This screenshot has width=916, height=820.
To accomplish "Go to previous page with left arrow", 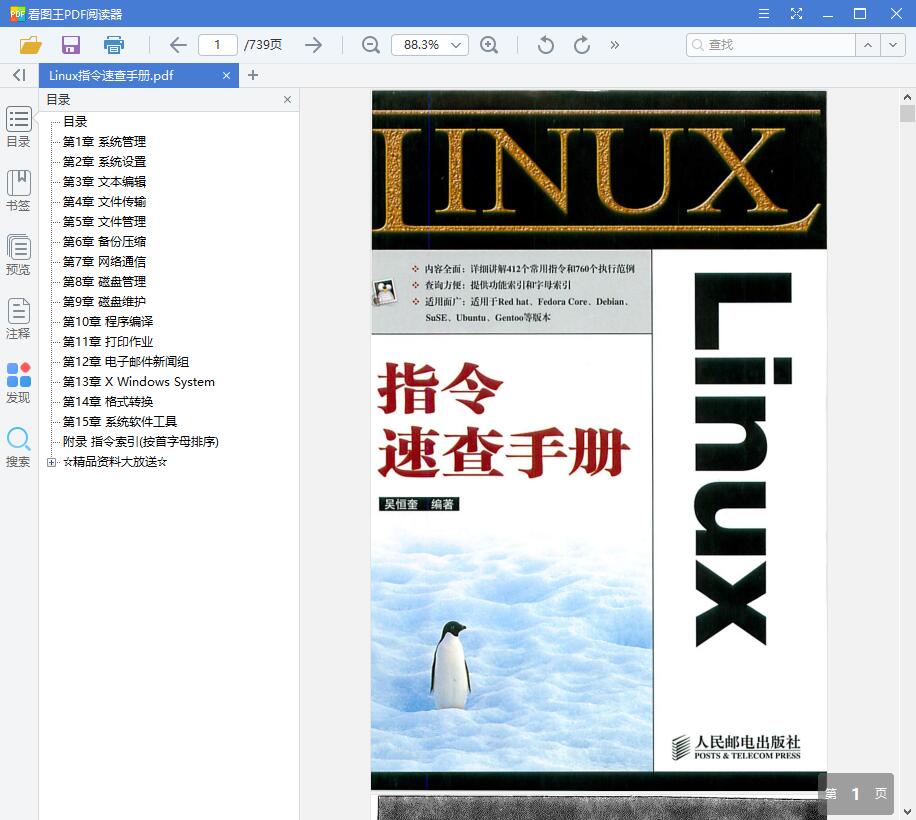I will click(x=178, y=45).
